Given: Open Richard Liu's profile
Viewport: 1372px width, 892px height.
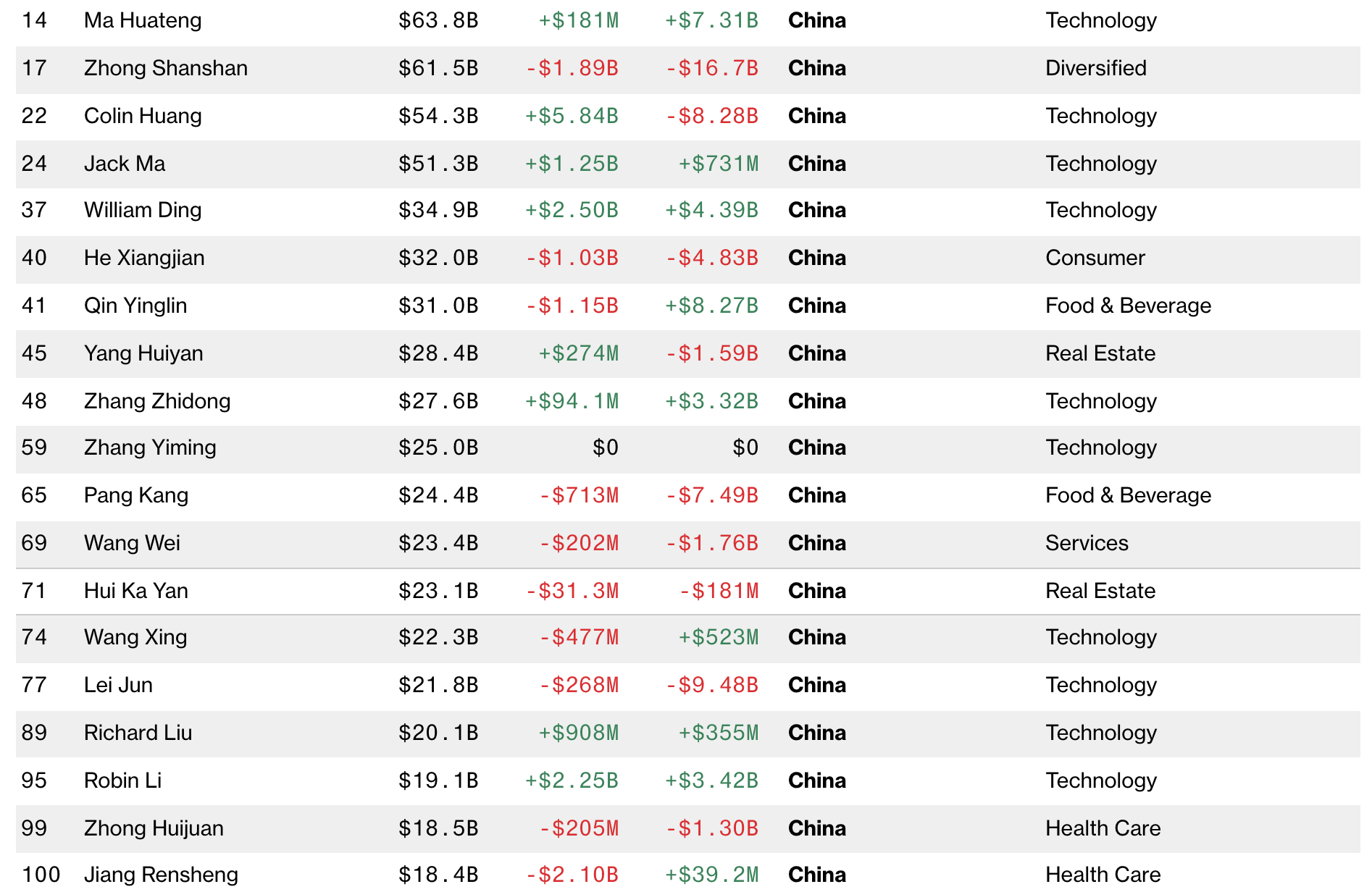Looking at the screenshot, I should point(138,733).
